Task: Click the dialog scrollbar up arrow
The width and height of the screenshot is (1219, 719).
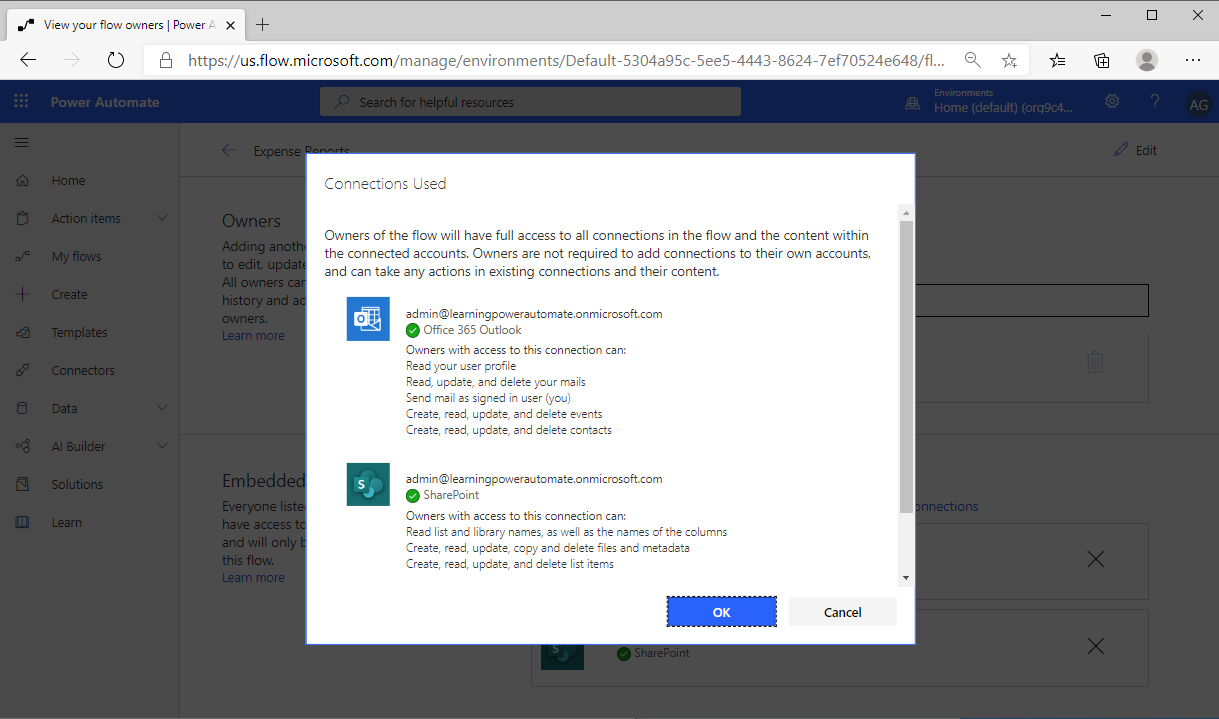Action: tap(906, 213)
